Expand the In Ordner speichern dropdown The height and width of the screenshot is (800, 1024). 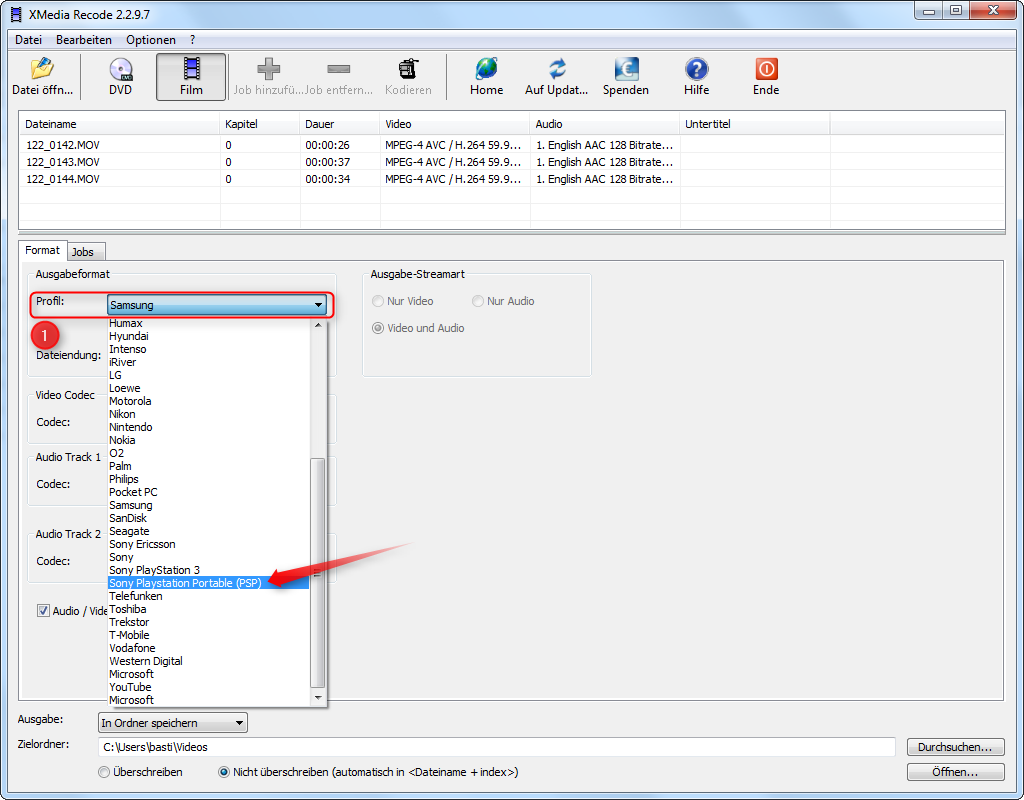click(x=238, y=723)
